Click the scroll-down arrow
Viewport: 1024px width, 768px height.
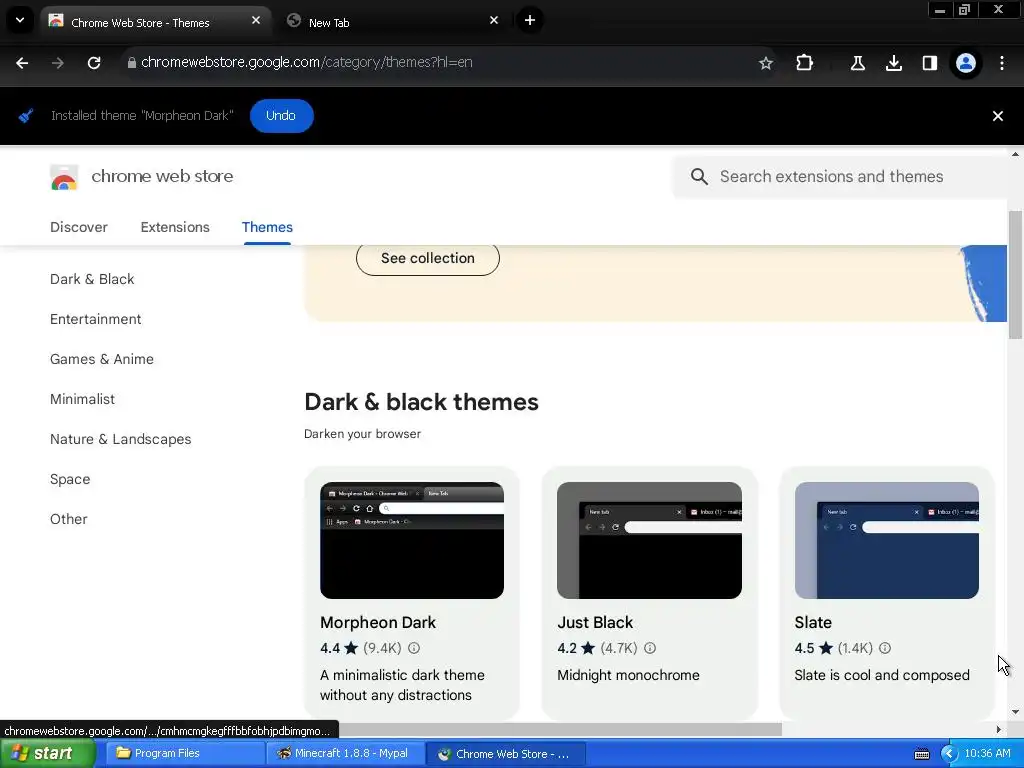tap(1015, 712)
